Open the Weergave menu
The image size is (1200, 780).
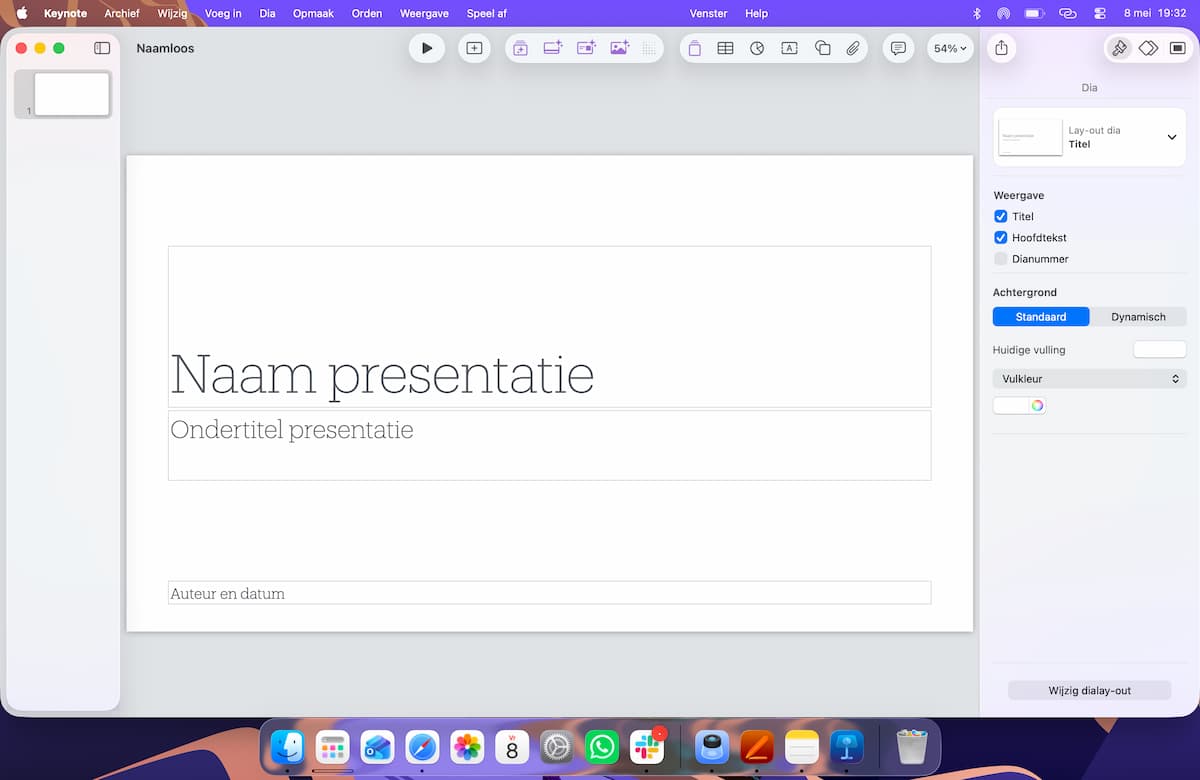424,13
